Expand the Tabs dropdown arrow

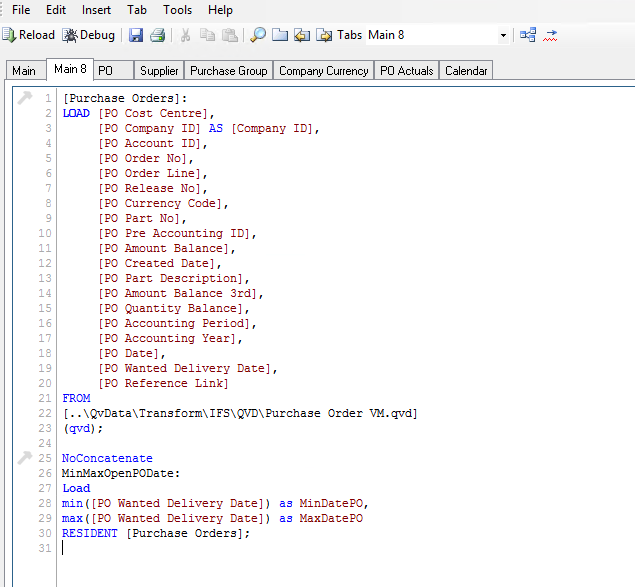(x=503, y=35)
